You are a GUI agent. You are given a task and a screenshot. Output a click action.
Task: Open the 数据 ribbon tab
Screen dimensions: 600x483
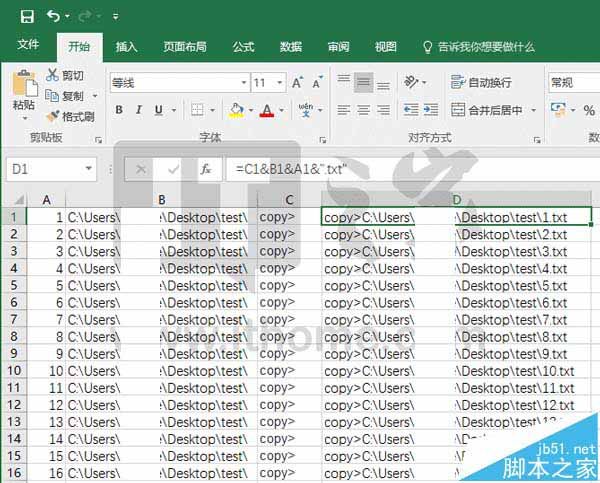click(x=291, y=47)
